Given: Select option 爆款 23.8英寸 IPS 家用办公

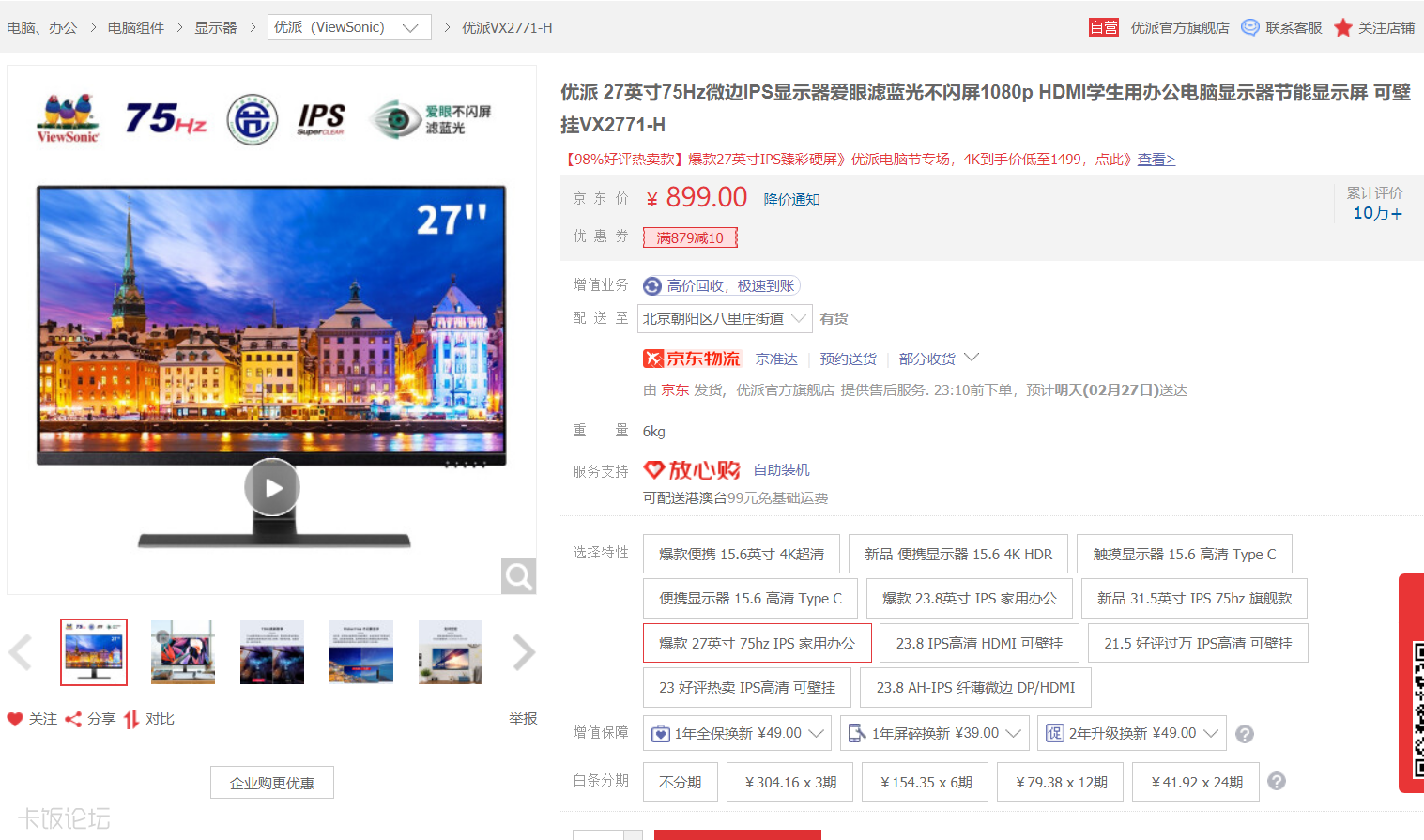Looking at the screenshot, I should [970, 598].
